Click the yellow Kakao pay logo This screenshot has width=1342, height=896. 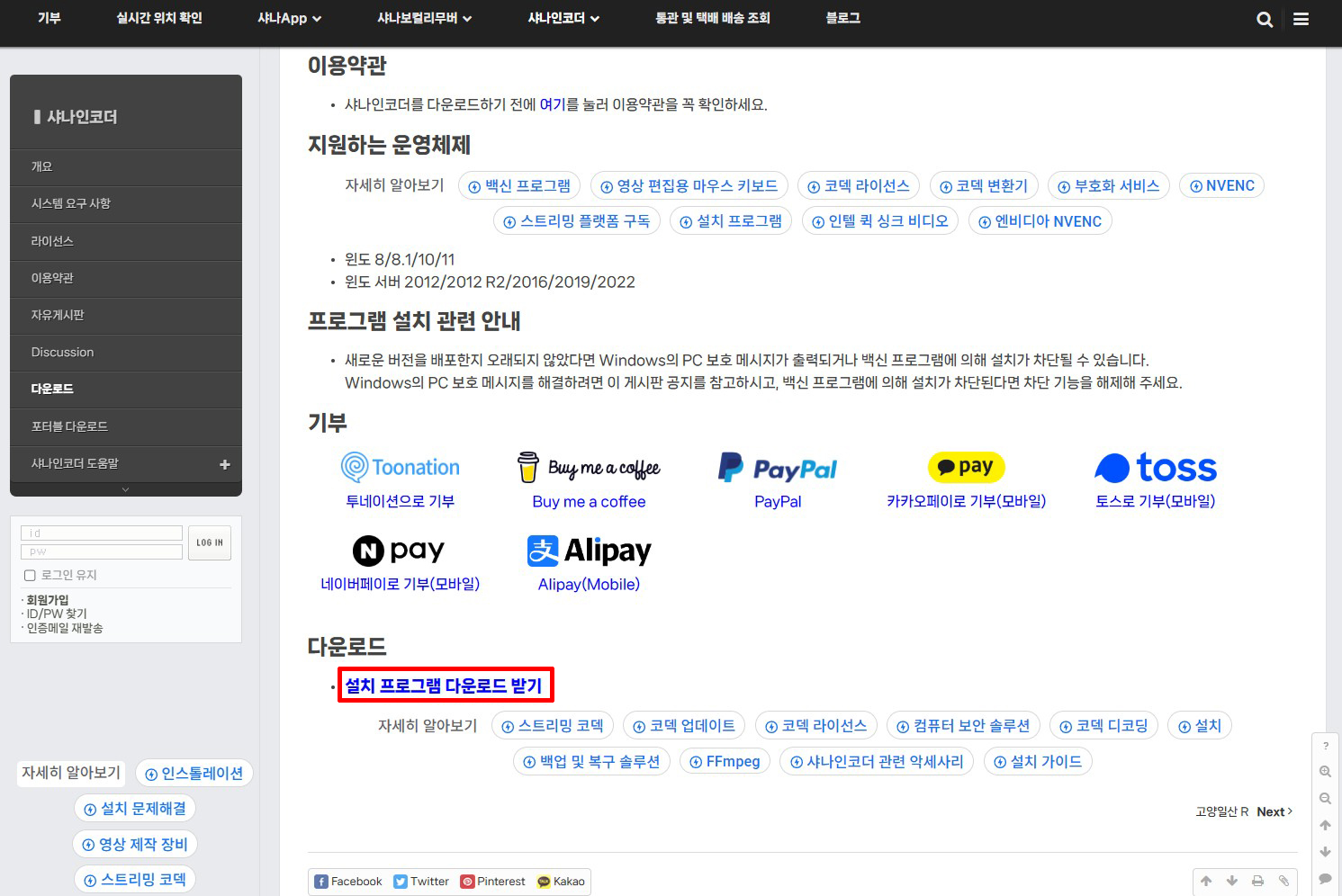pos(967,467)
